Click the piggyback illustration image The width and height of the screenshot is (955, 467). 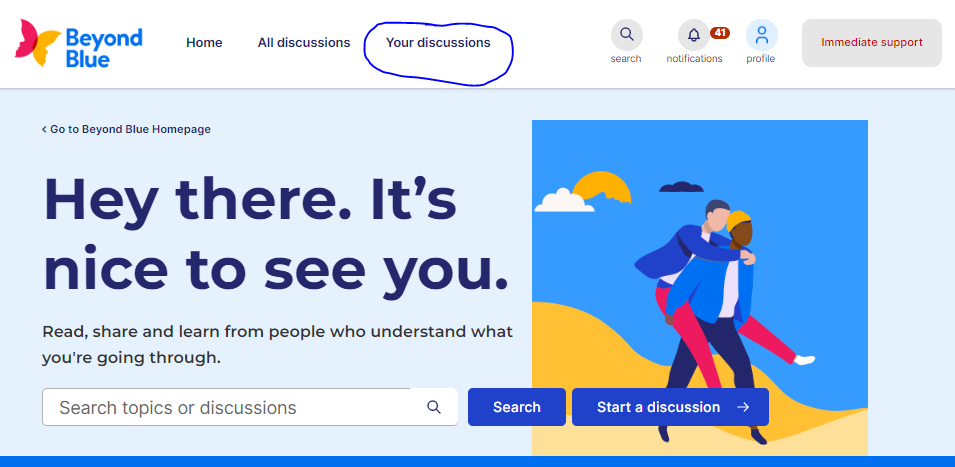click(700, 287)
